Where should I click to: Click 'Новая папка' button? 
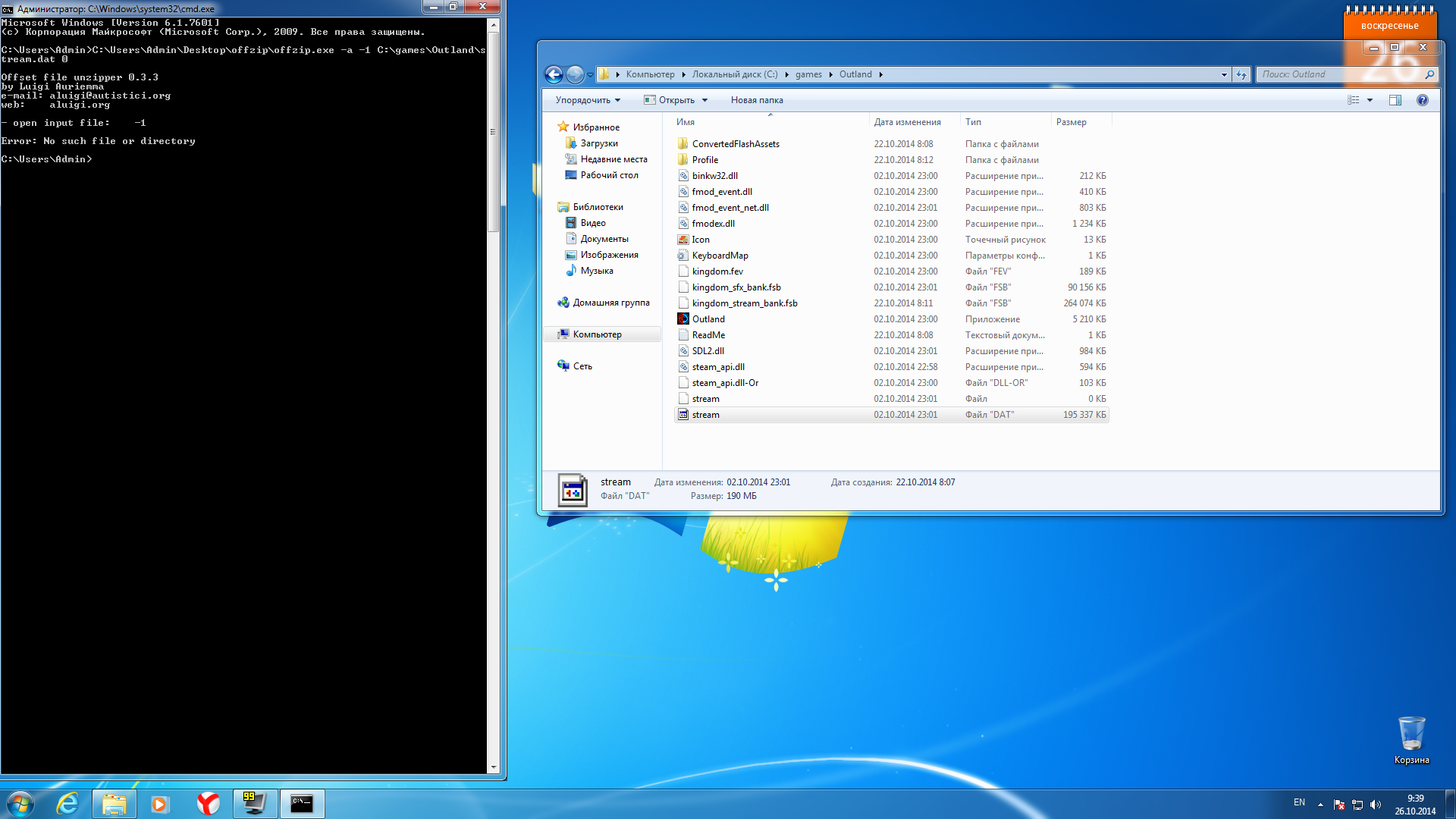[x=757, y=100]
